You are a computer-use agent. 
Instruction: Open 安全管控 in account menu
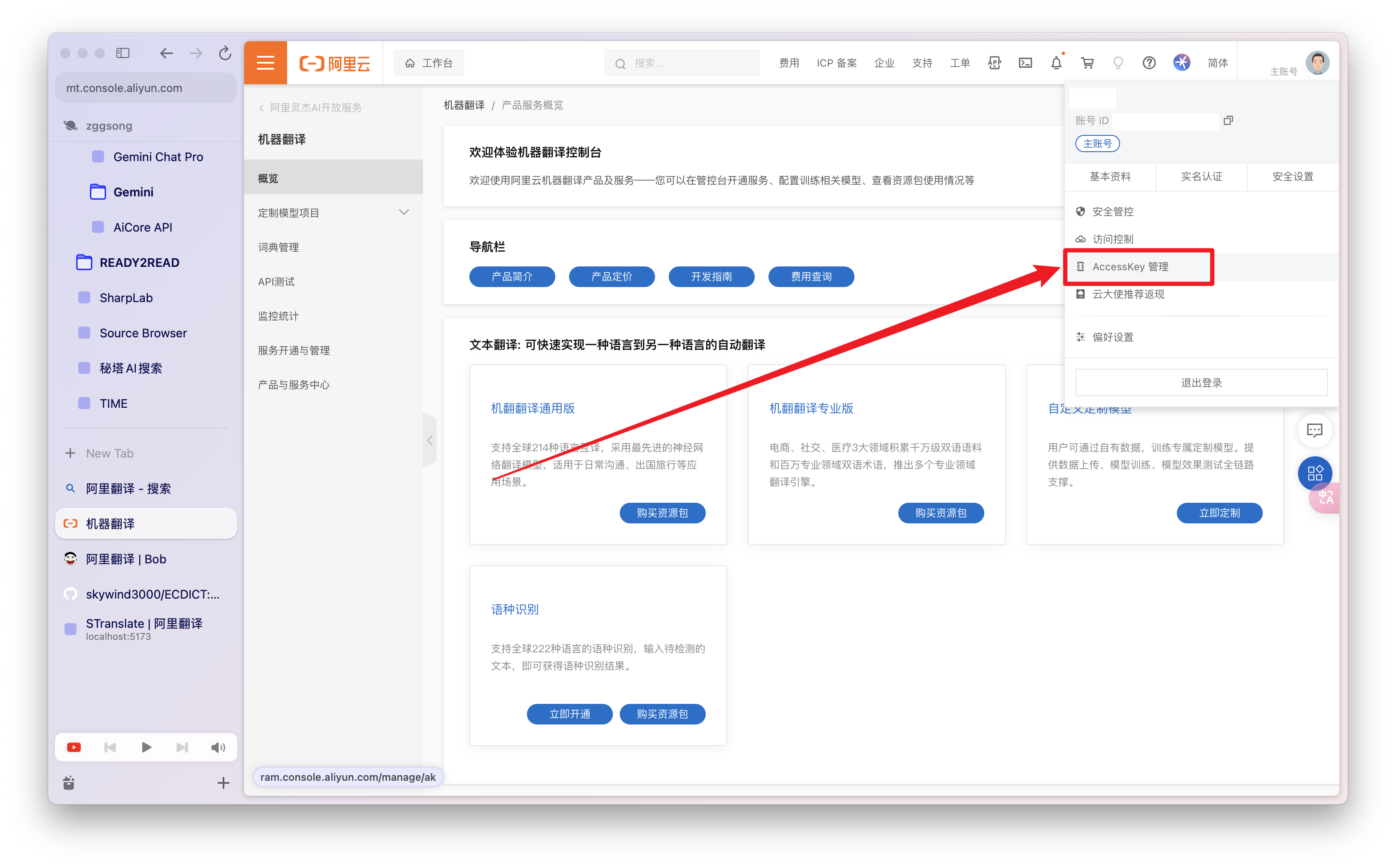point(1201,211)
